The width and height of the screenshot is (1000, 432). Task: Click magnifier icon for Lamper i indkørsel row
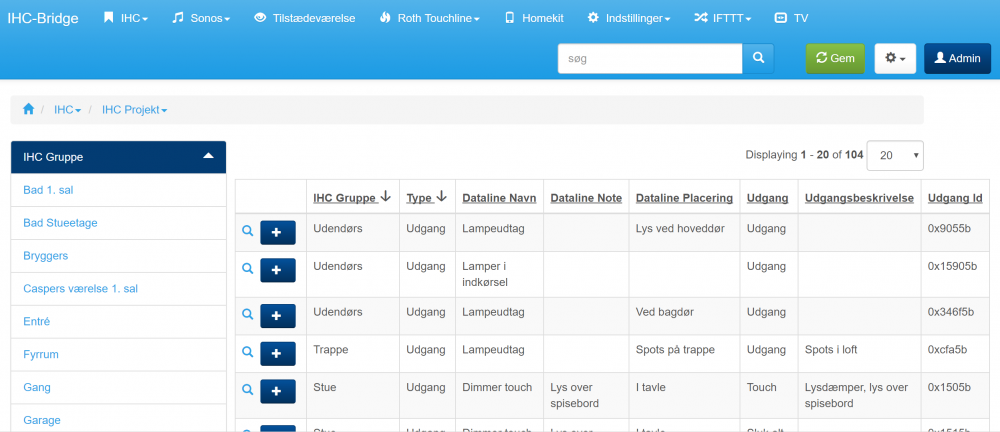247,270
